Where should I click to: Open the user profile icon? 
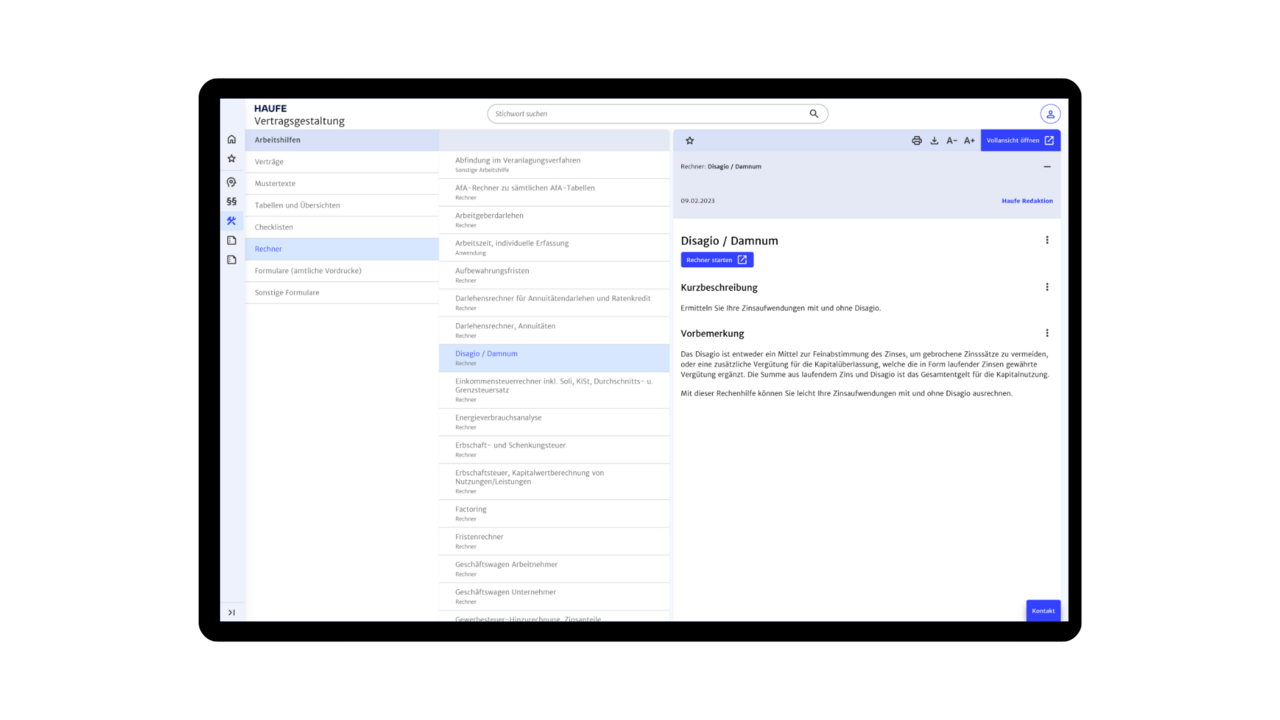click(x=1050, y=114)
